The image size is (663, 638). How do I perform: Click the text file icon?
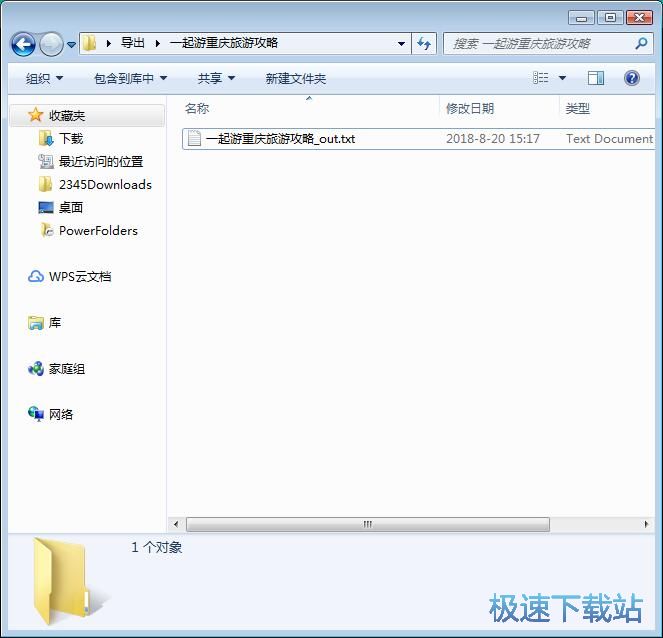[x=194, y=138]
